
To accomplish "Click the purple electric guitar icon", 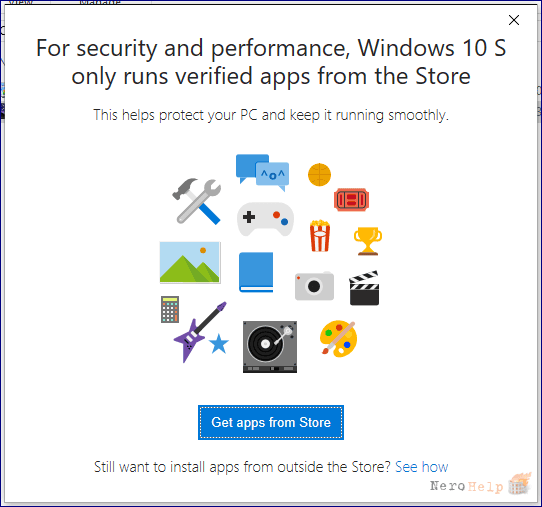I will pyautogui.click(x=200, y=332).
